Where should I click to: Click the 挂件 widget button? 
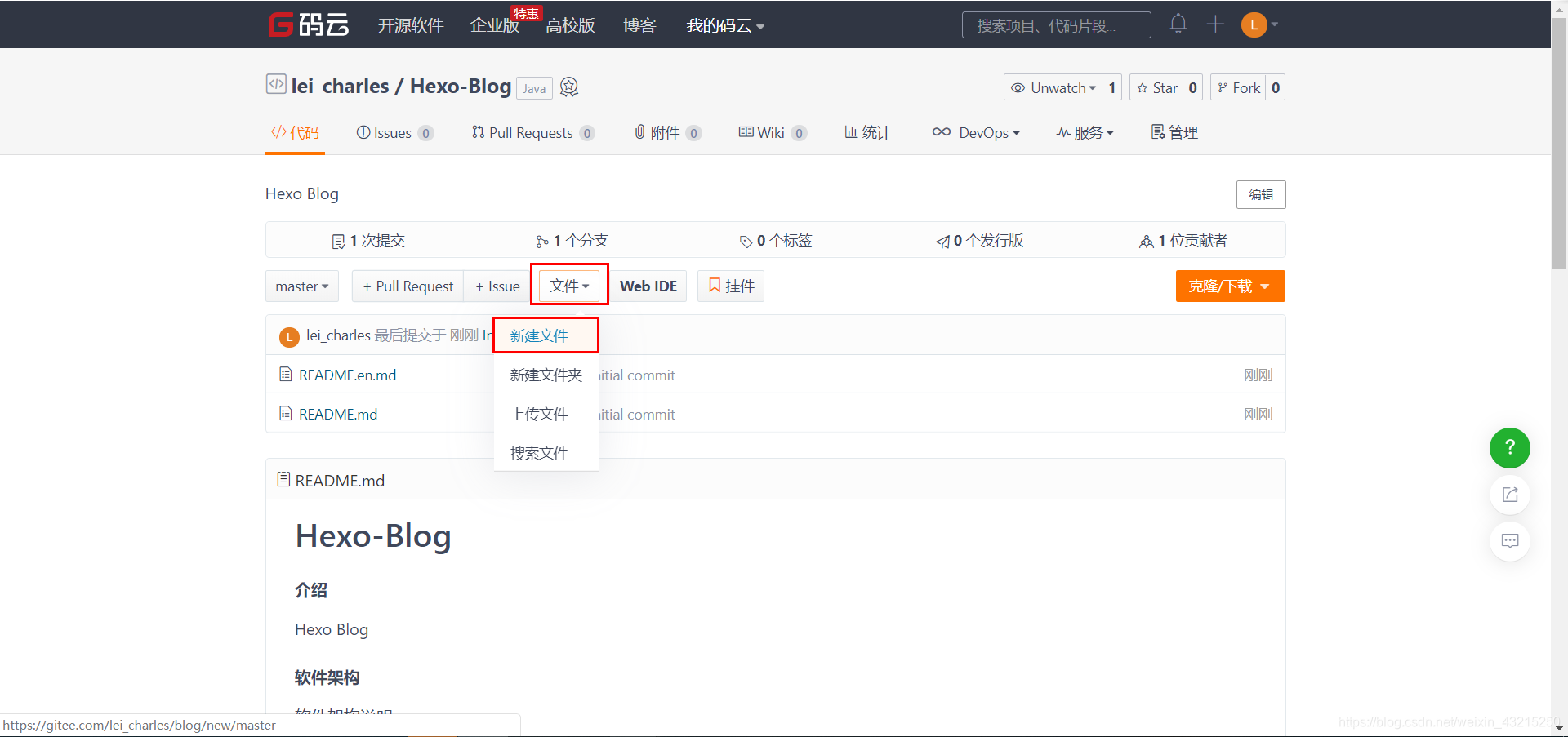coord(731,286)
